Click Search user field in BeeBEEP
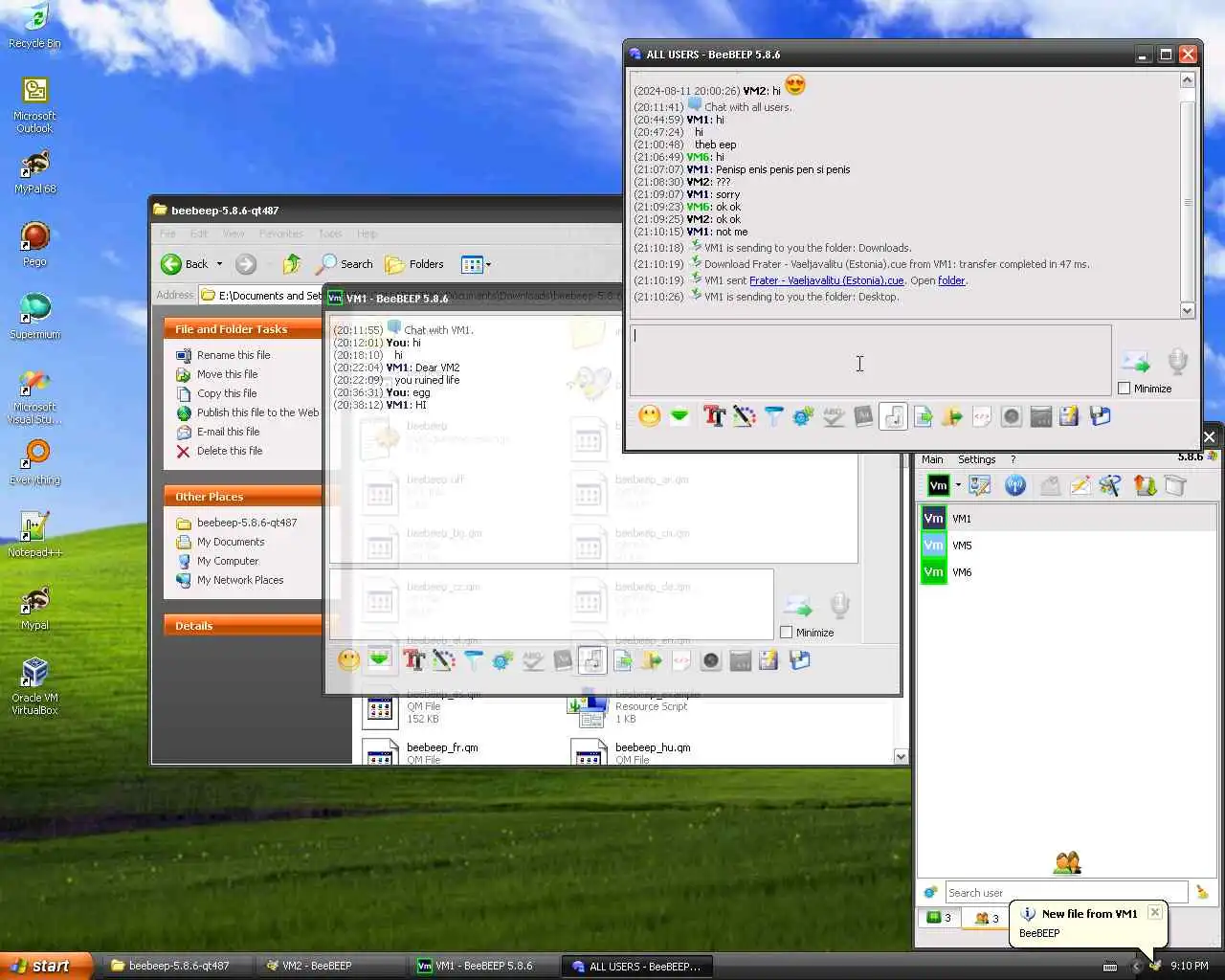Viewport: 1225px width, 980px height. coord(1066,893)
